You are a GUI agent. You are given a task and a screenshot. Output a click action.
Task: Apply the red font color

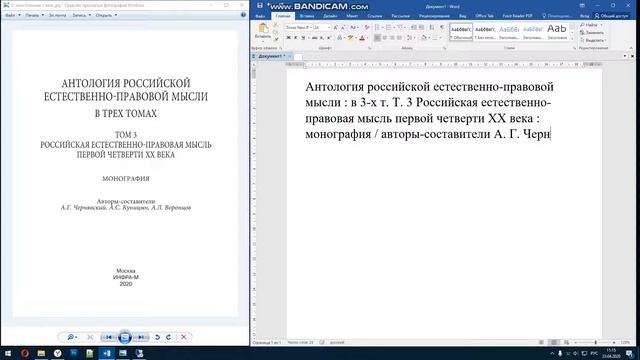tap(362, 38)
